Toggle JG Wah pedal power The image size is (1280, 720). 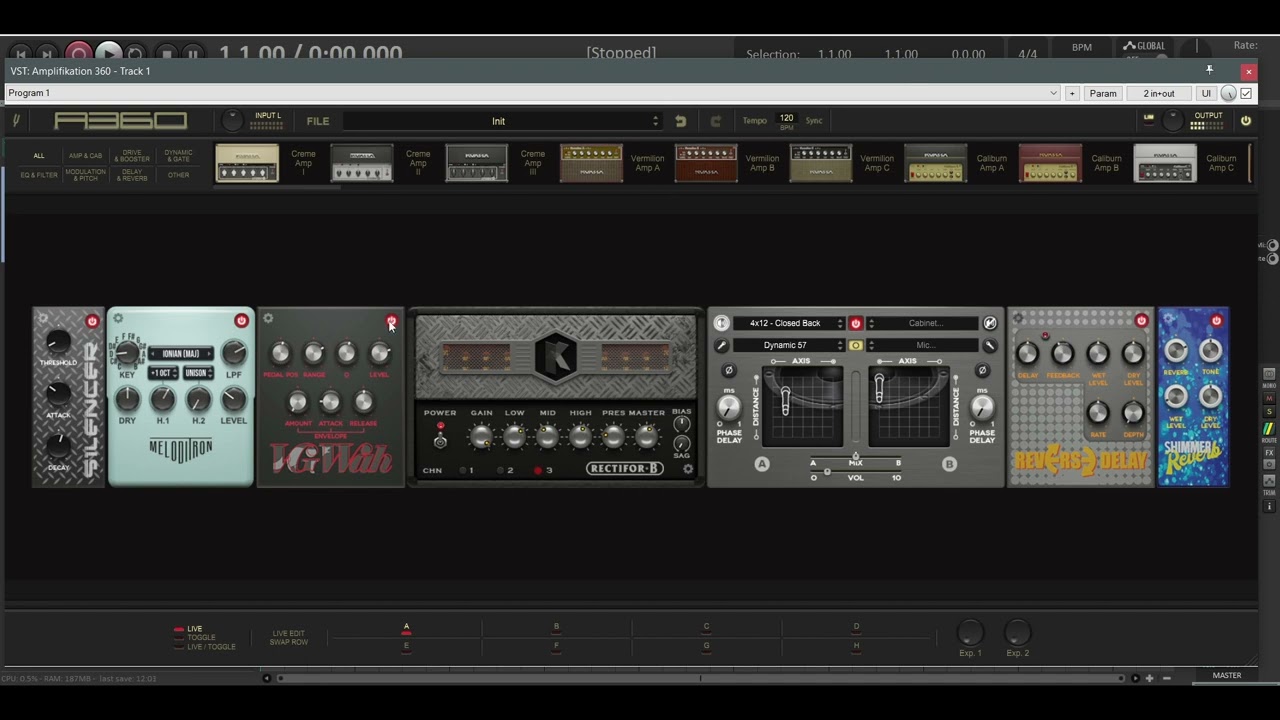coord(391,321)
